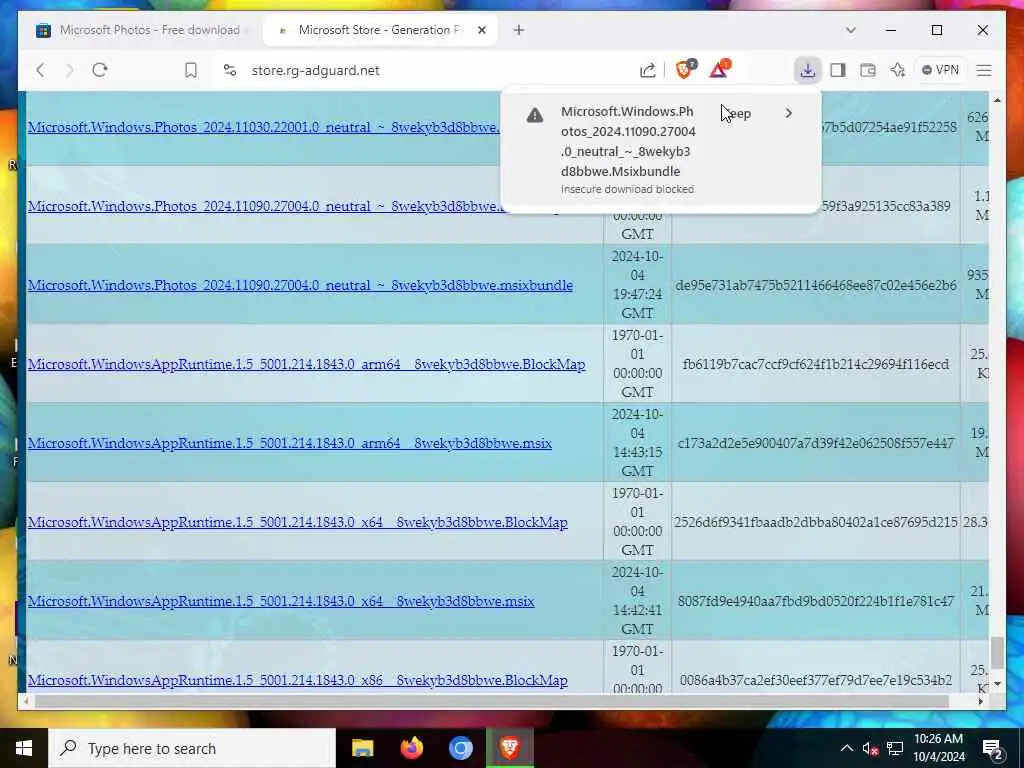Viewport: 1024px width, 768px height.
Task: Open WindowsAppRuntime.1.5 arm64 BlockMap link
Action: 306,364
